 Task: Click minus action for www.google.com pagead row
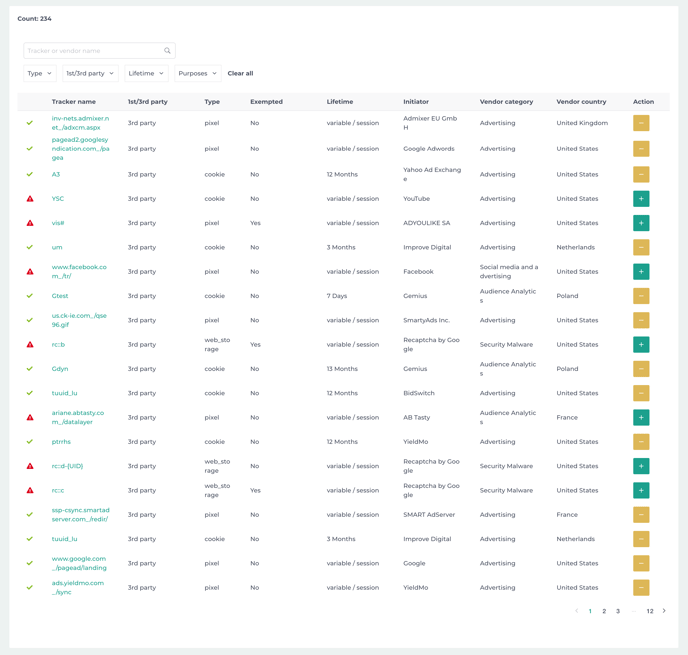[x=641, y=563]
